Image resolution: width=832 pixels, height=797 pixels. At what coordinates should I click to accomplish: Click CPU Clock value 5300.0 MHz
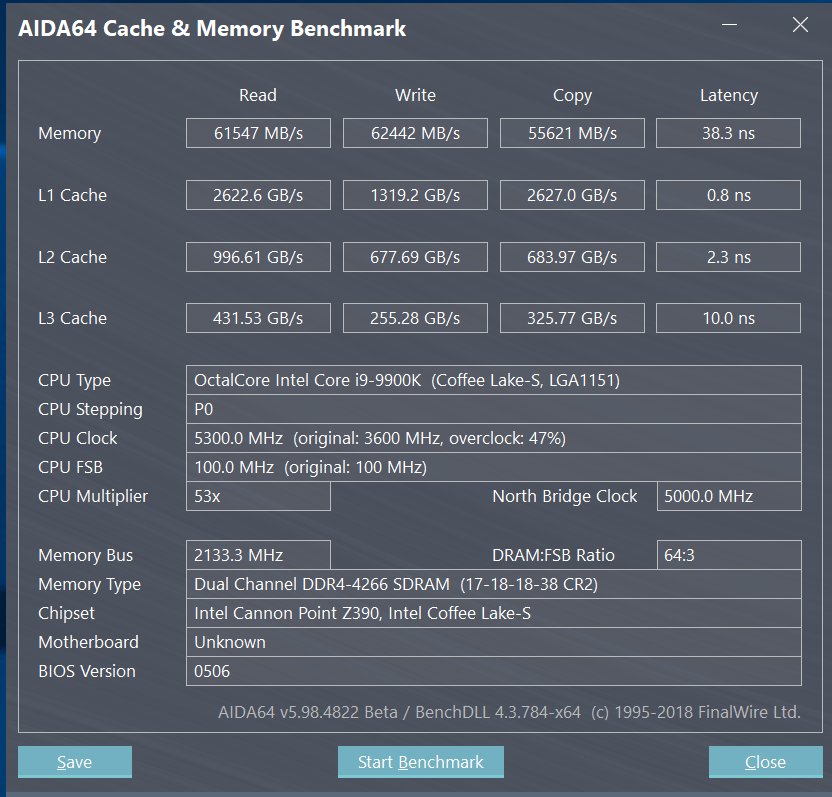pos(494,438)
